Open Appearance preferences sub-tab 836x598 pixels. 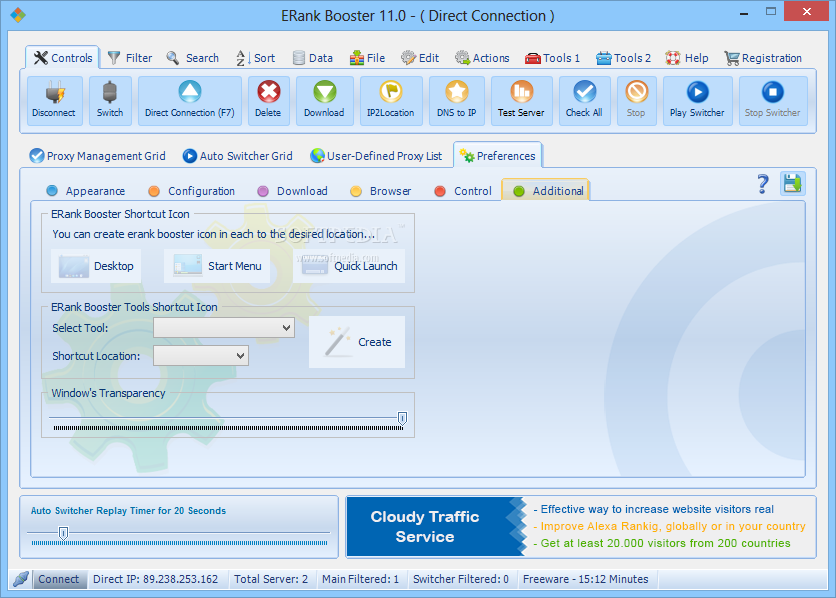point(86,191)
